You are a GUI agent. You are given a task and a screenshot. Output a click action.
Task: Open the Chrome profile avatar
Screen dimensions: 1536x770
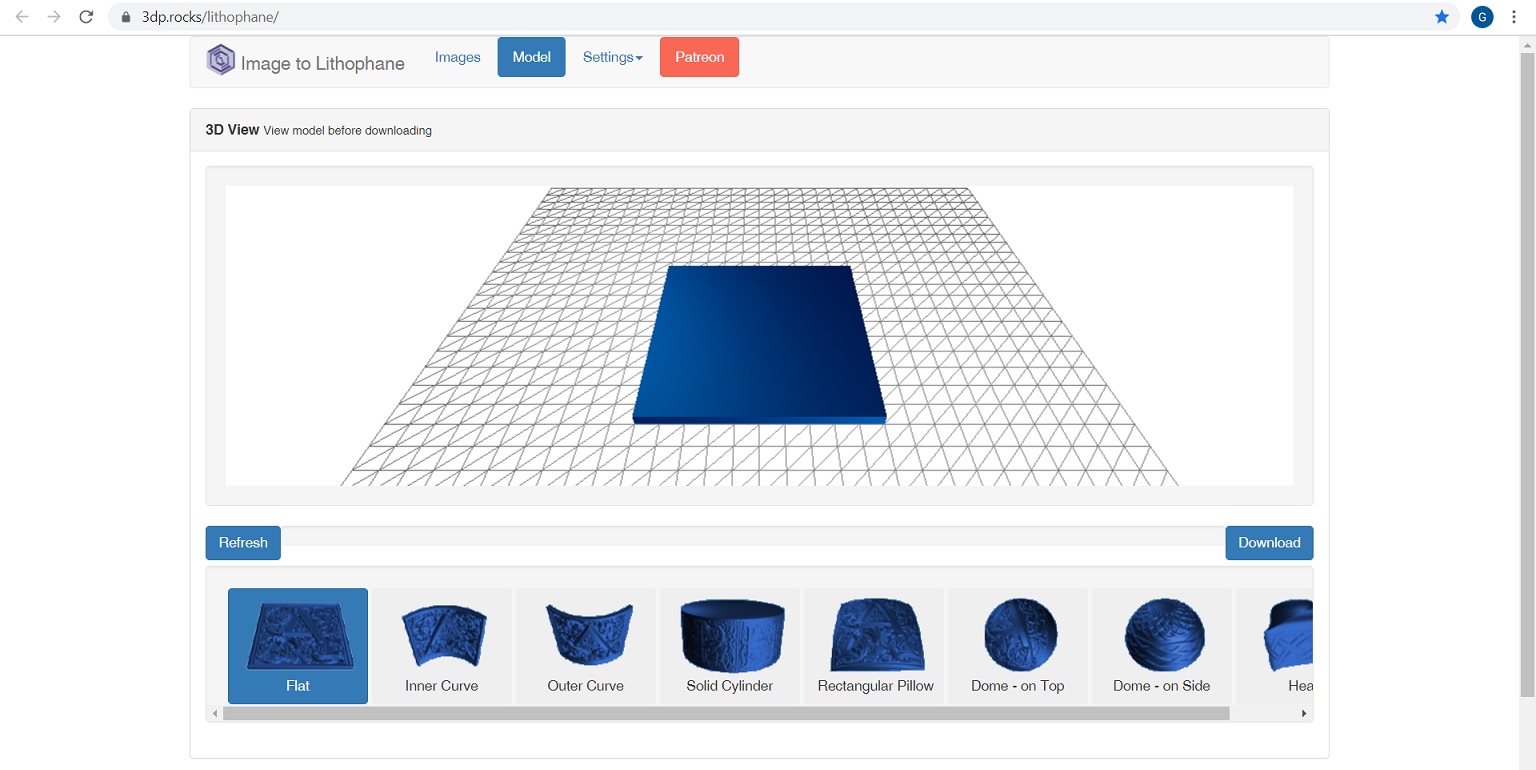(1482, 17)
